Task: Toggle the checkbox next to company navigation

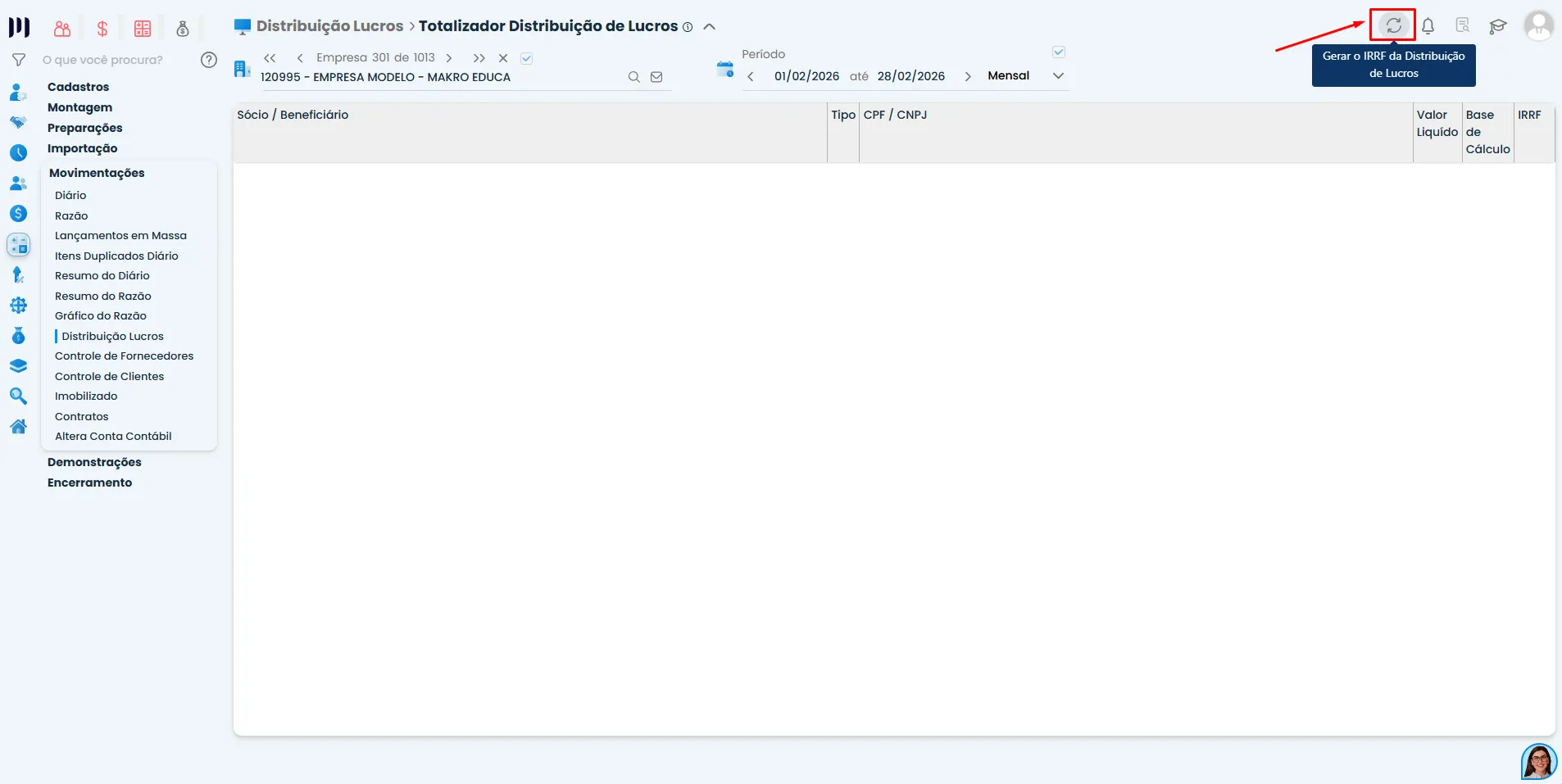Action: click(x=527, y=58)
